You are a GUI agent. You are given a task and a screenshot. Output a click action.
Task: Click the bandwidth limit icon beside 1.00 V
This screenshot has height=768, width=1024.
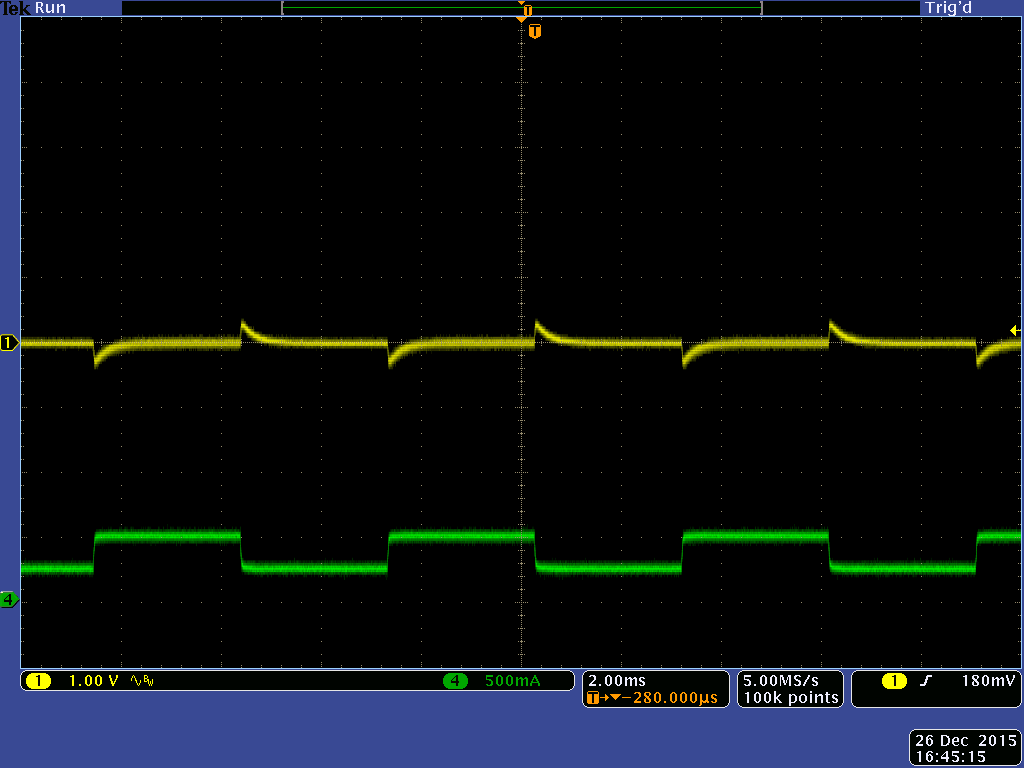point(142,681)
